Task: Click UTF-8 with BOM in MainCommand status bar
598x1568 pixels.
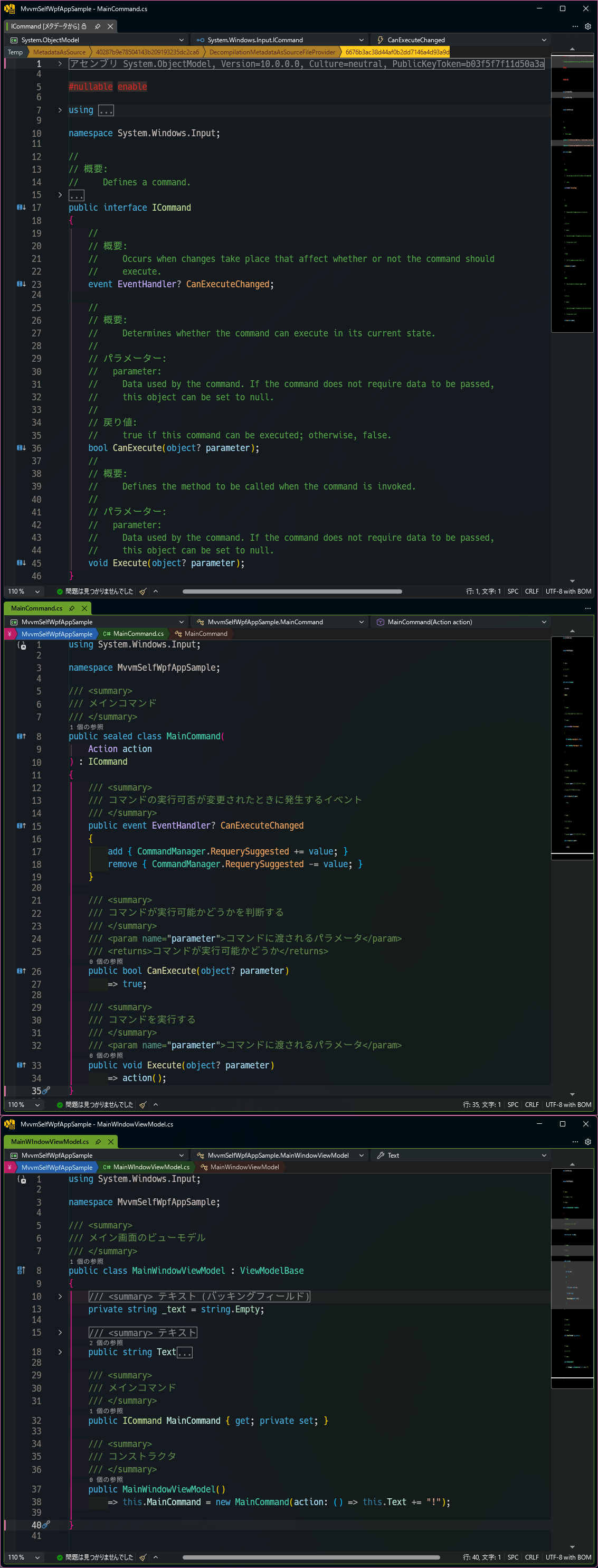Action: pos(568,1104)
